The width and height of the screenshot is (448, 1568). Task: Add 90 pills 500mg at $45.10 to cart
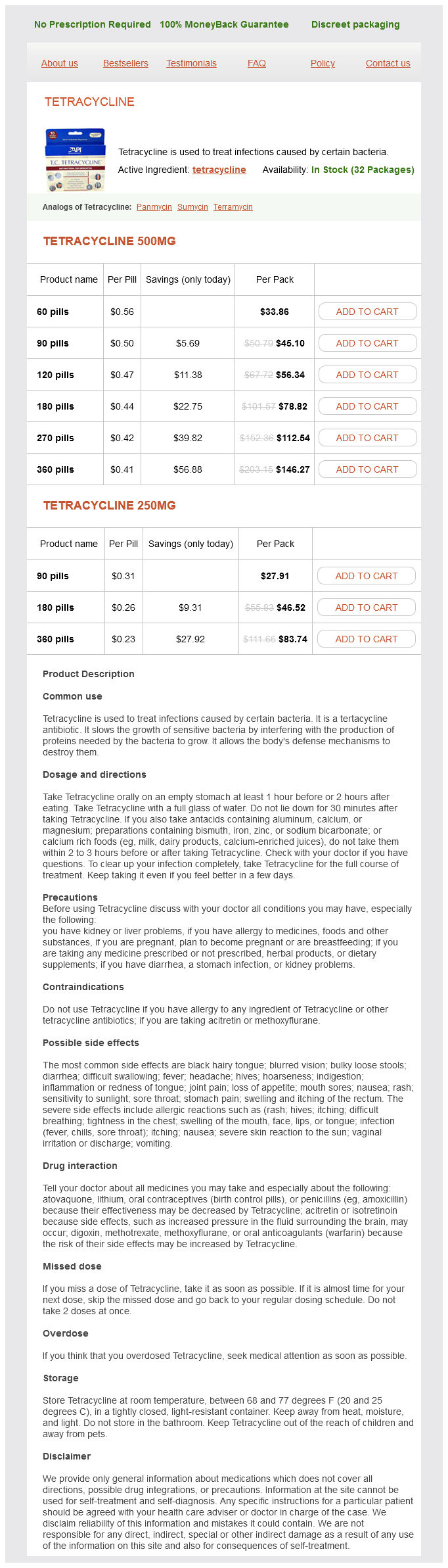click(367, 343)
